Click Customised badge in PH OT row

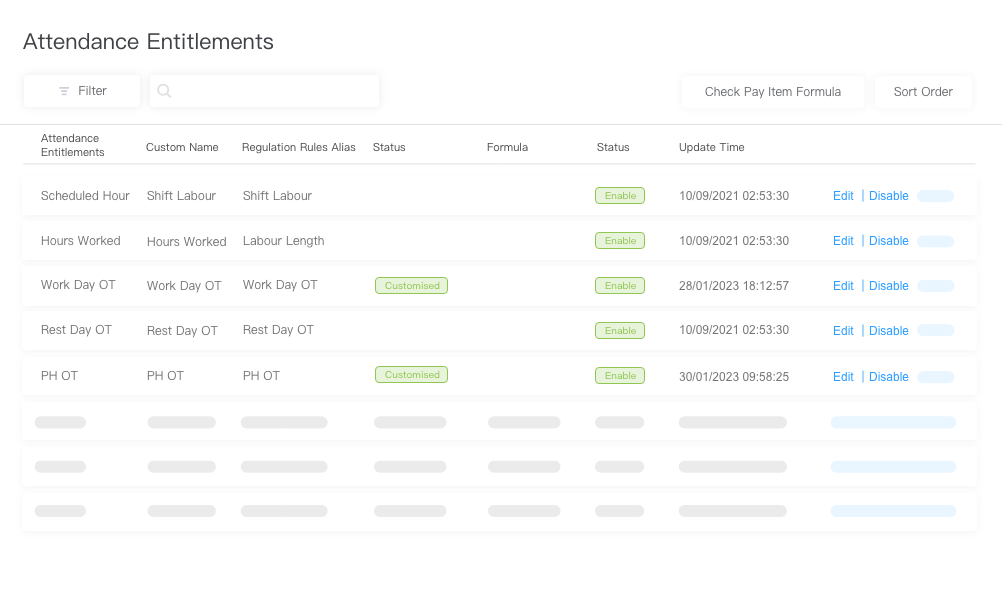[x=412, y=374]
